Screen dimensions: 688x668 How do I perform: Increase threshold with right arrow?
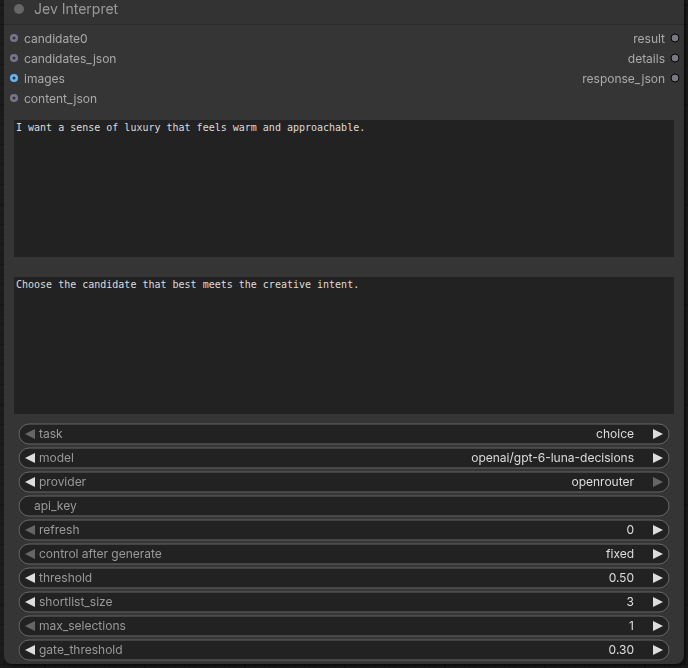click(657, 578)
